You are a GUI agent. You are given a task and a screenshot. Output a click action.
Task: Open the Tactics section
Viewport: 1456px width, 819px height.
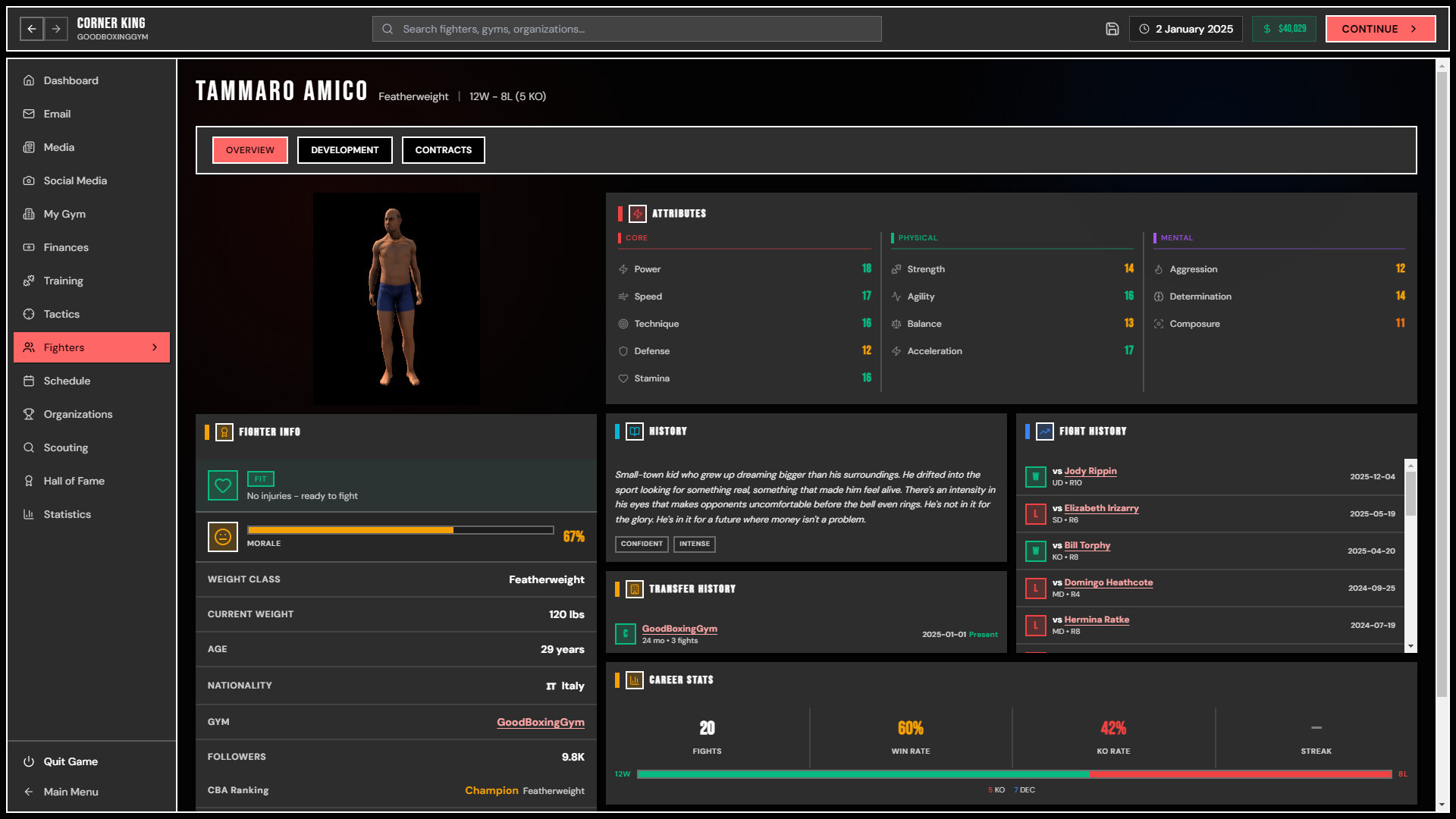[61, 314]
